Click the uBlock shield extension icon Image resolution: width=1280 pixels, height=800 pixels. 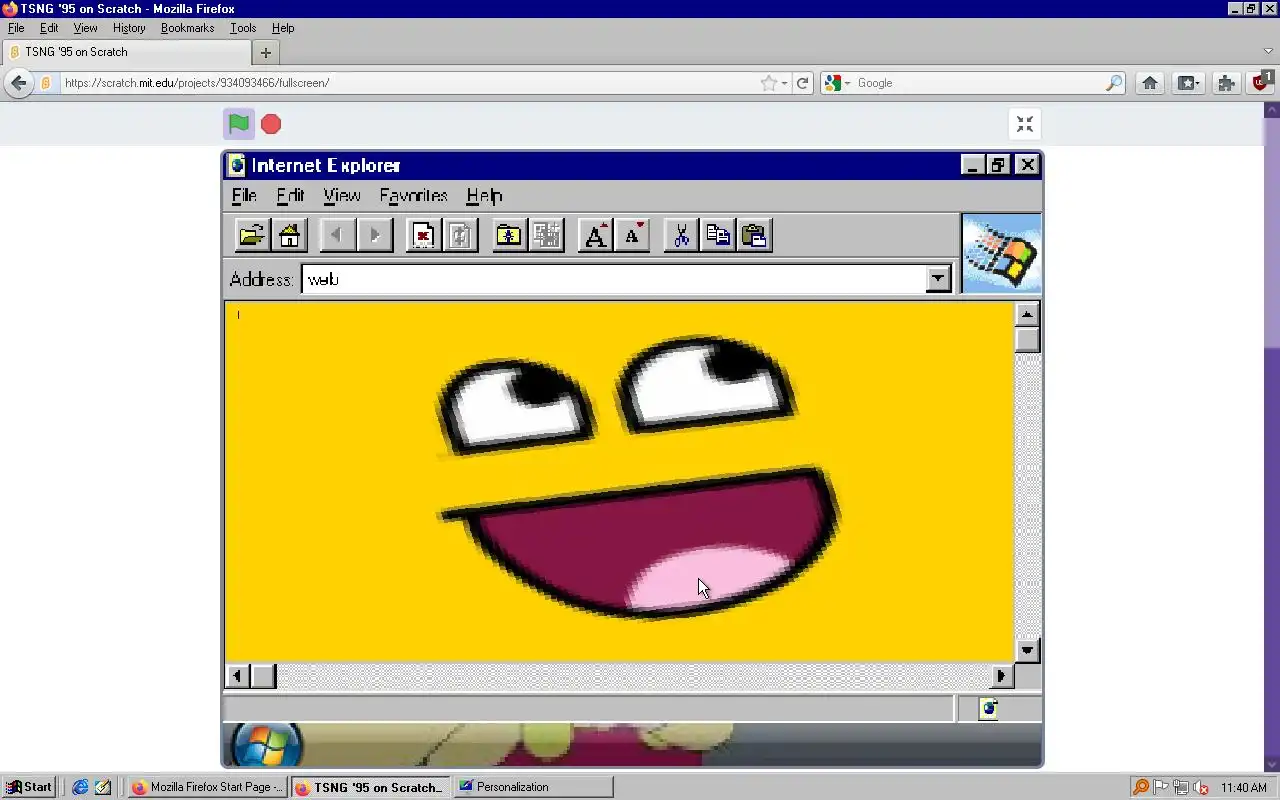(1262, 82)
